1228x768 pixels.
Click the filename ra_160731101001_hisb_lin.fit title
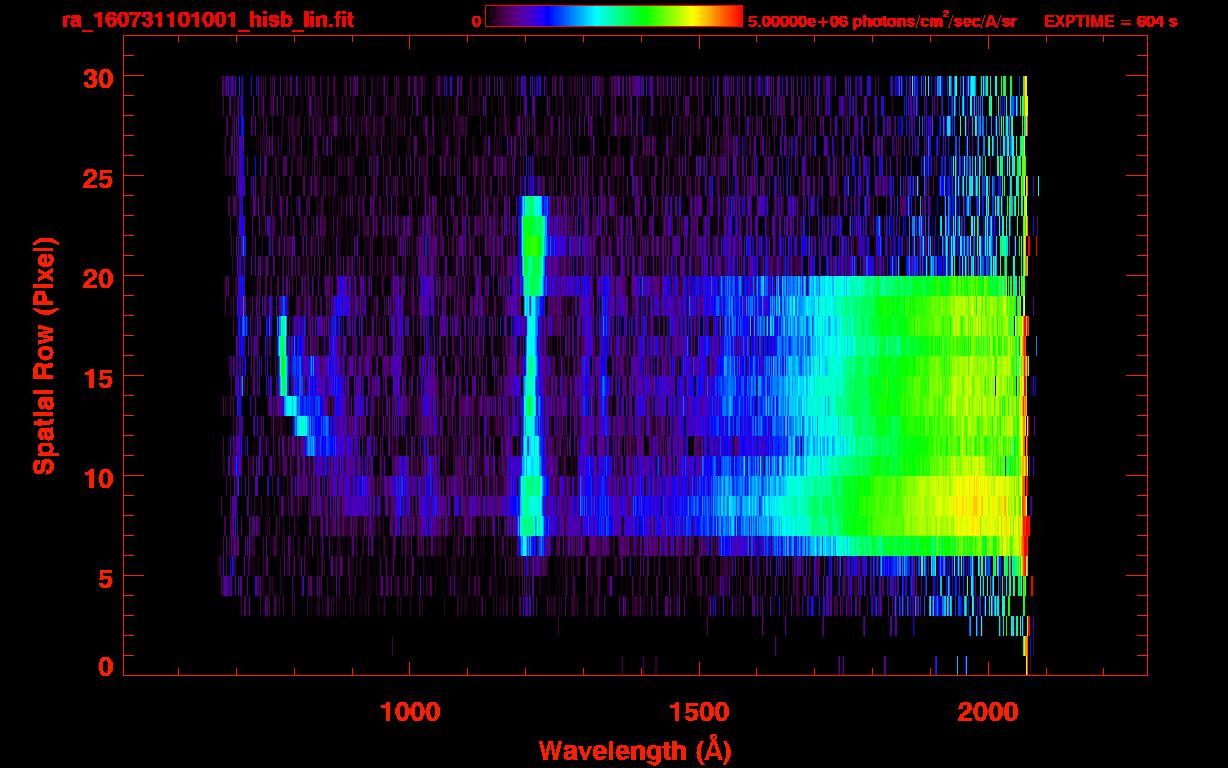[x=207, y=20]
